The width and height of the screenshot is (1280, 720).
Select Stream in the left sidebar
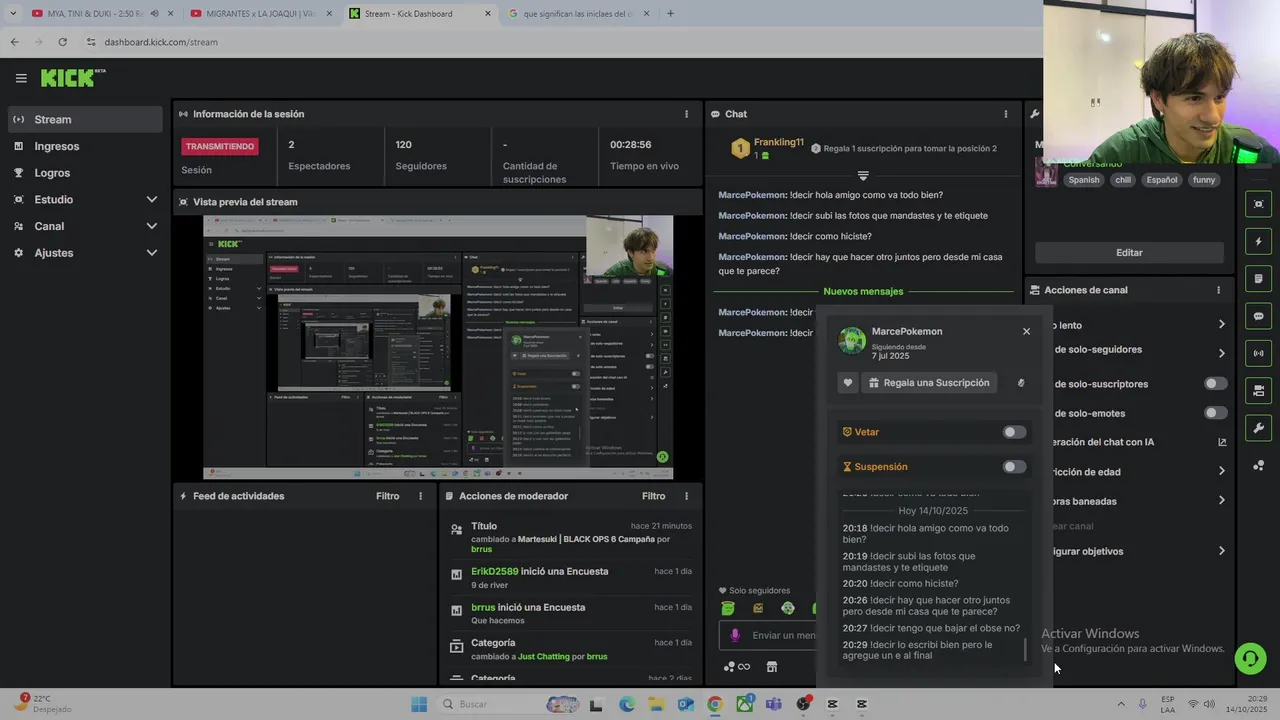click(x=85, y=119)
